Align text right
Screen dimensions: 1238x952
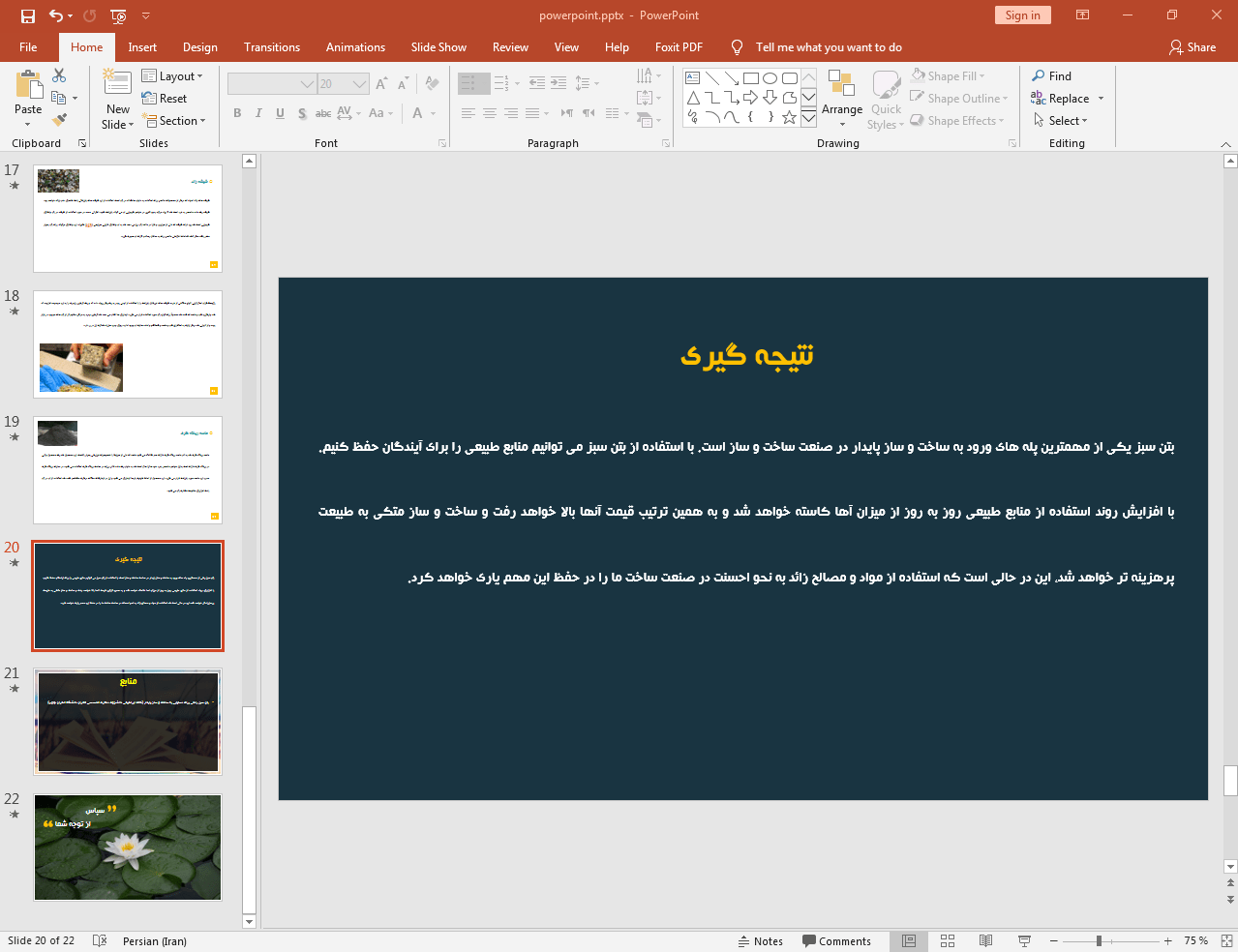click(x=511, y=113)
